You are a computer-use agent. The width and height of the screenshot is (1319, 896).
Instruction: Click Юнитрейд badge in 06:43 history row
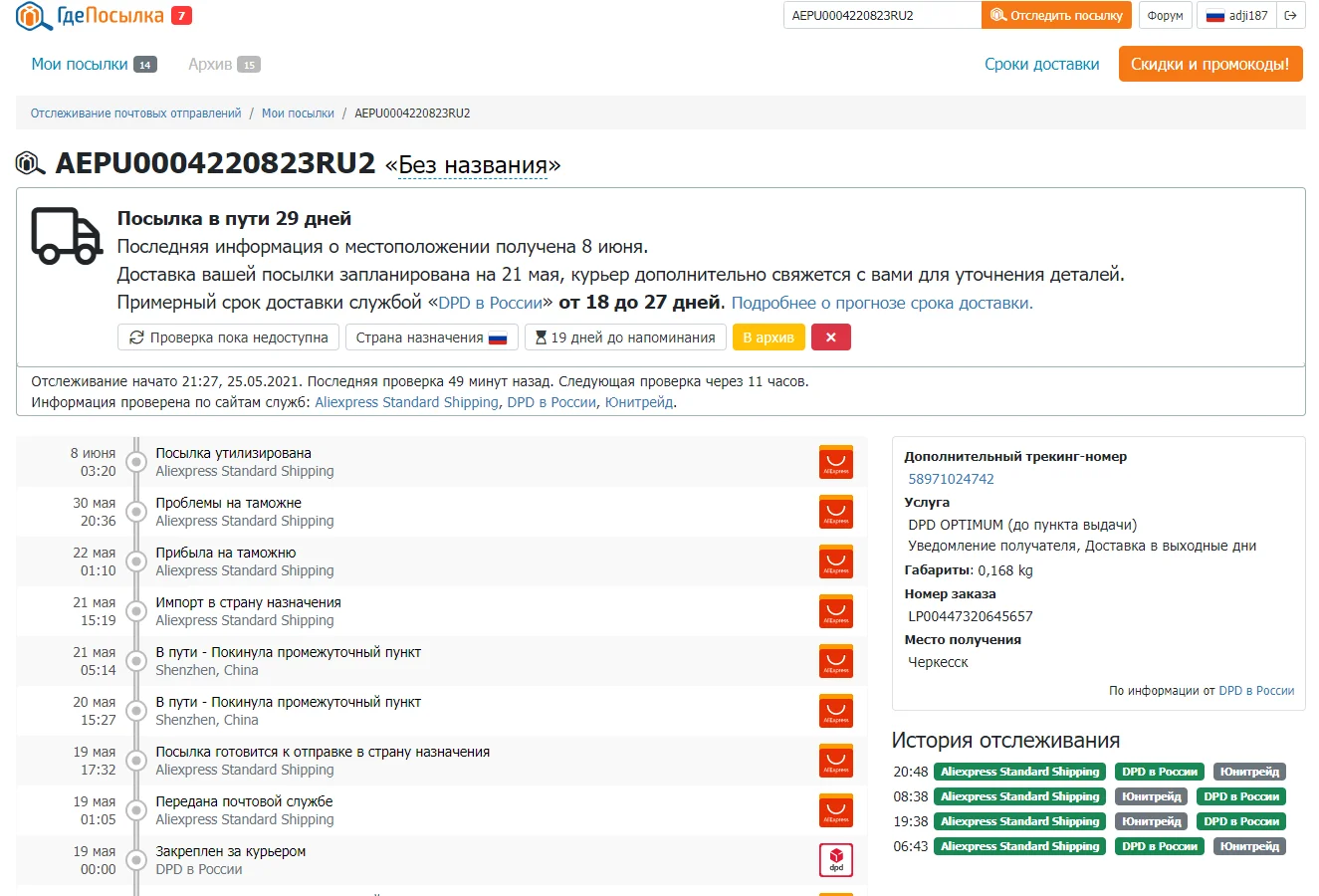tap(1249, 846)
